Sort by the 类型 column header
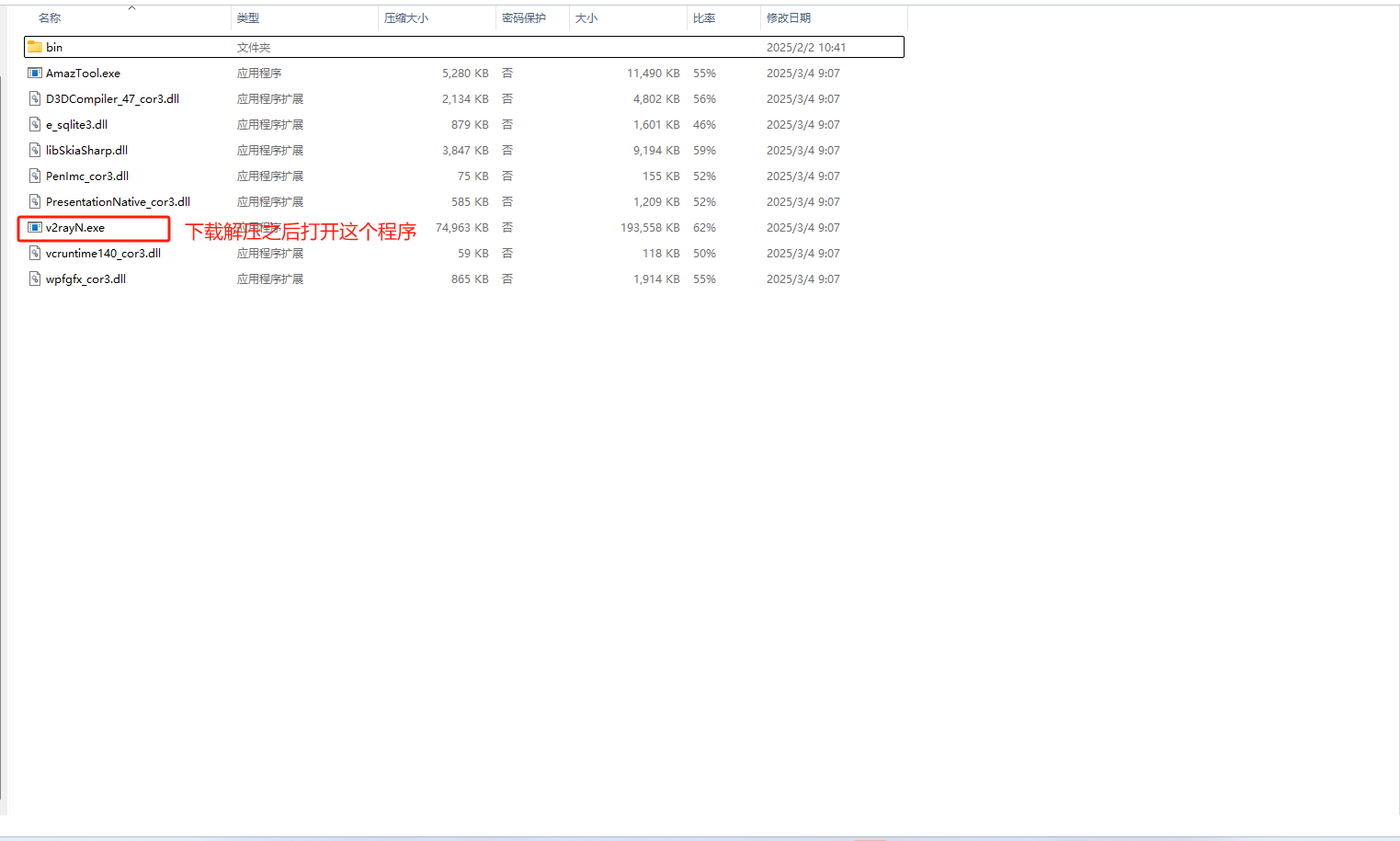Image resolution: width=1400 pixels, height=841 pixels. (248, 18)
